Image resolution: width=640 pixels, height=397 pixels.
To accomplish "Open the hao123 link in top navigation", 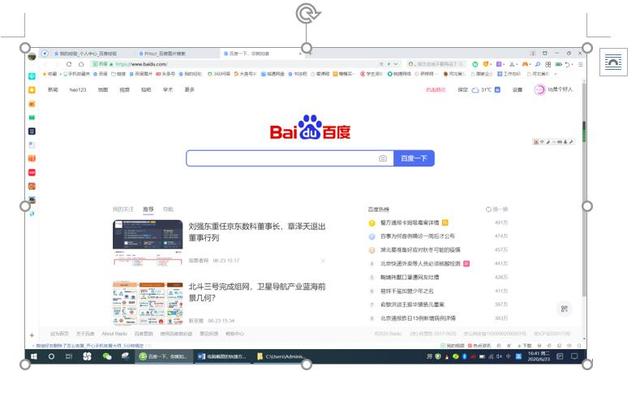I will pyautogui.click(x=78, y=89).
